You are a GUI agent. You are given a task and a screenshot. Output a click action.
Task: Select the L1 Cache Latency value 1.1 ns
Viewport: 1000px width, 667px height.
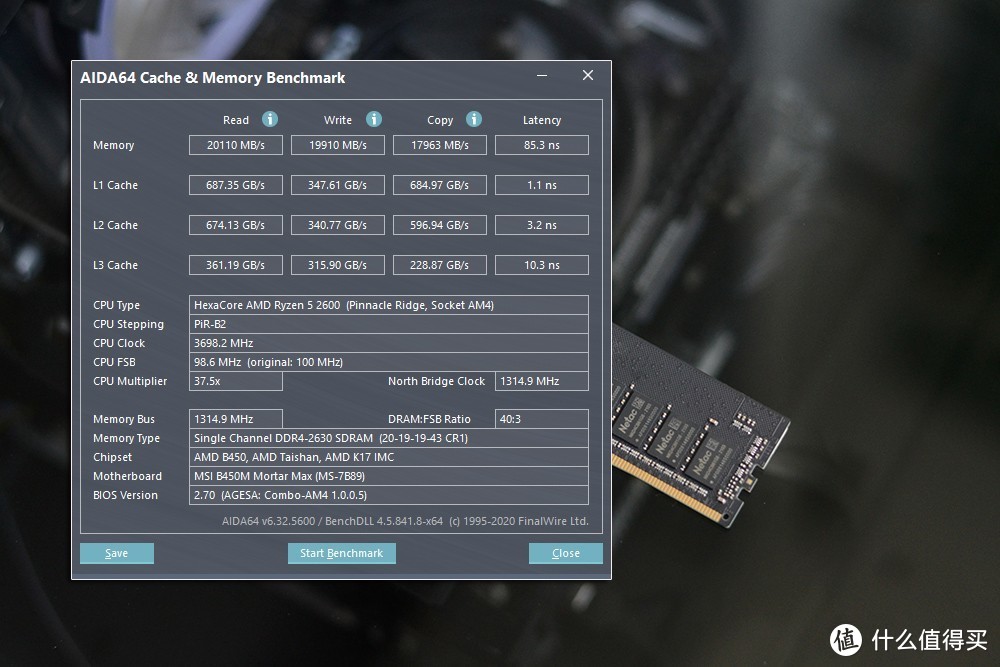tap(542, 185)
